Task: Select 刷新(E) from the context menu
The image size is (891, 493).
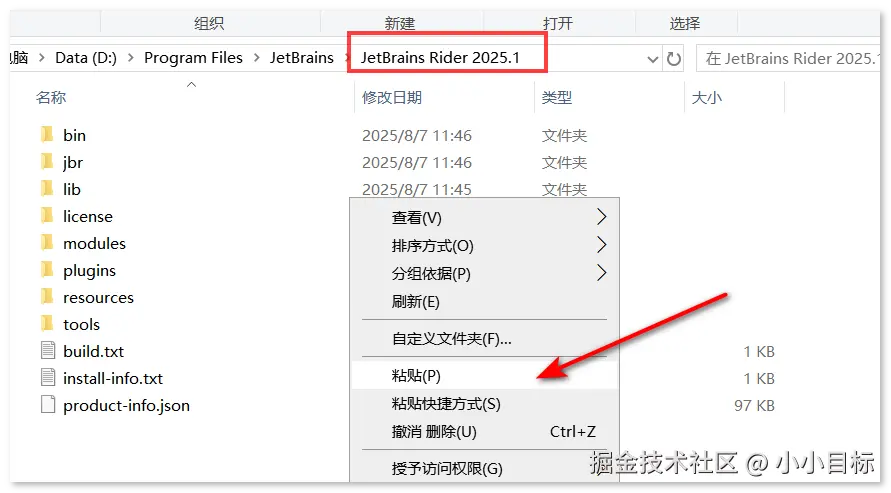Action: coord(484,302)
